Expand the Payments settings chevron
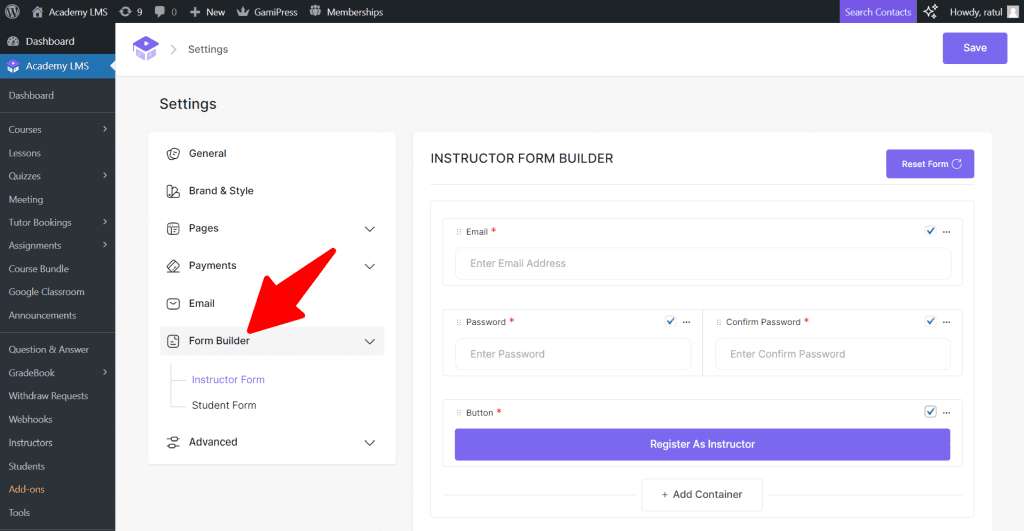The height and width of the screenshot is (531, 1024). (370, 266)
